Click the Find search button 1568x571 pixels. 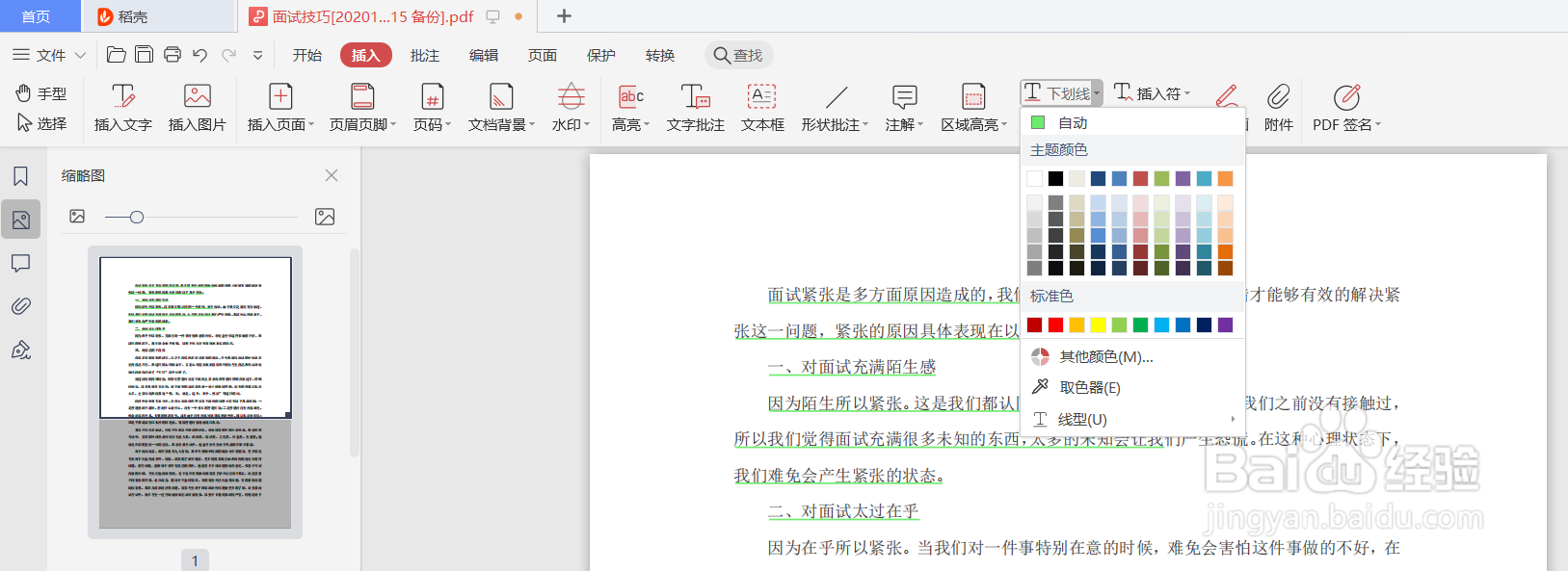[738, 55]
